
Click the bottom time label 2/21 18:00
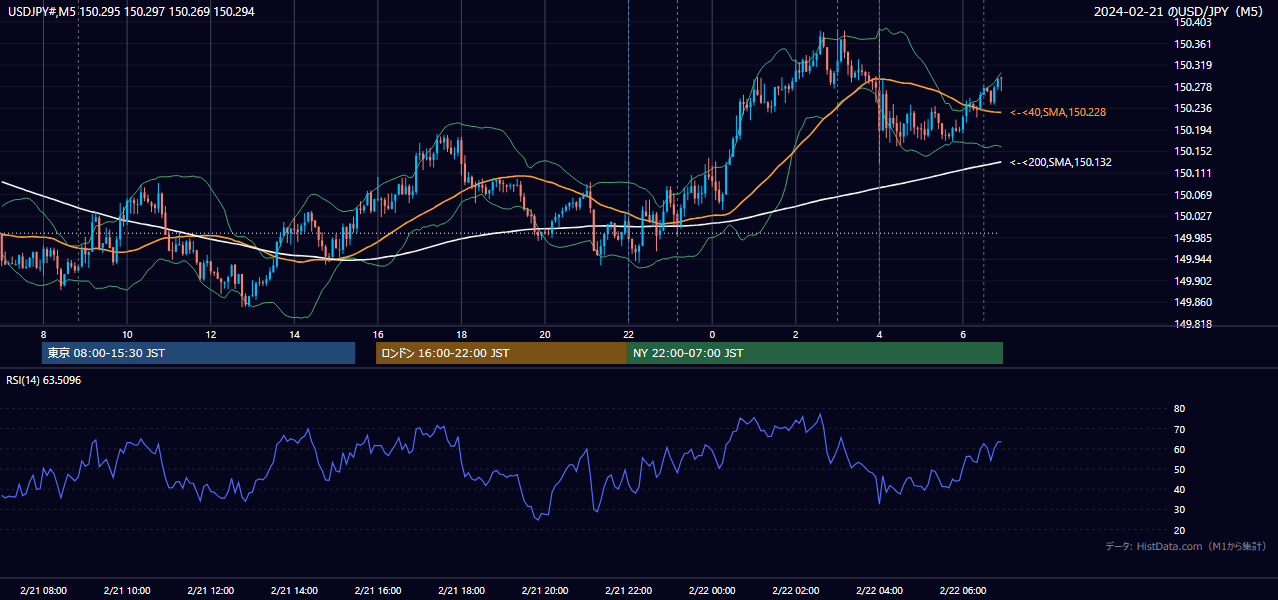[x=461, y=591]
